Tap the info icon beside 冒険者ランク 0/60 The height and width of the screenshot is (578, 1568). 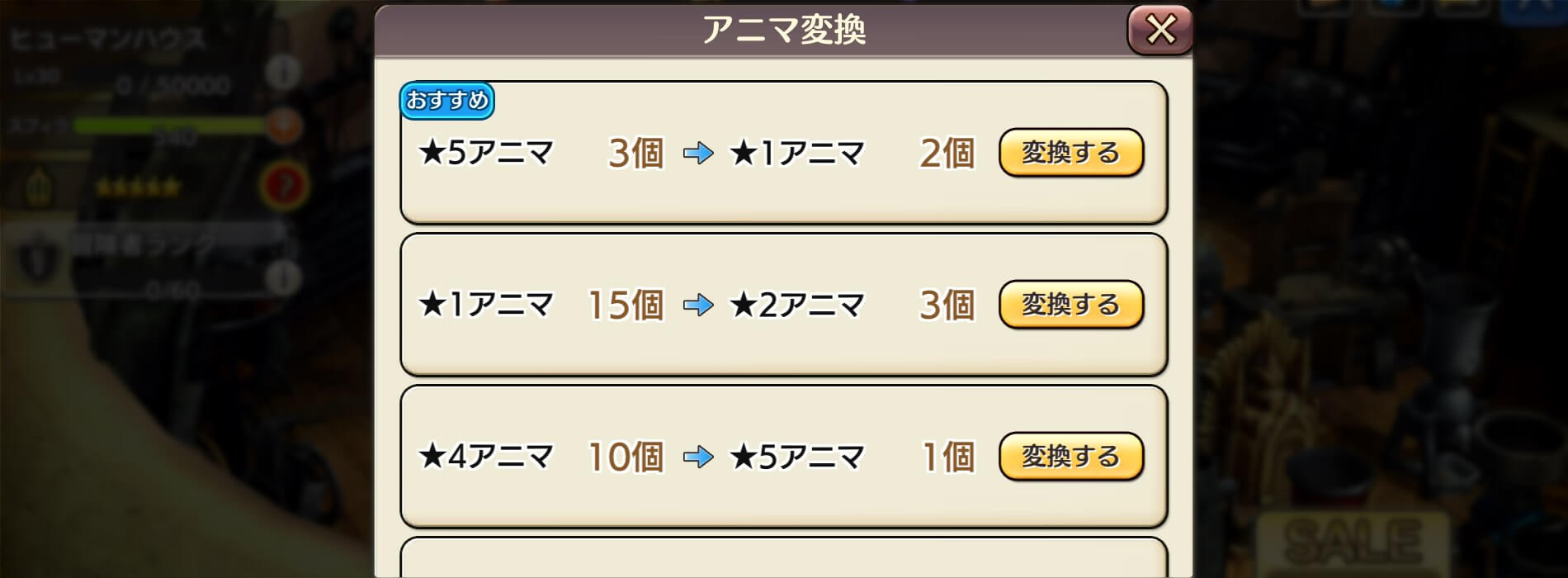click(283, 277)
